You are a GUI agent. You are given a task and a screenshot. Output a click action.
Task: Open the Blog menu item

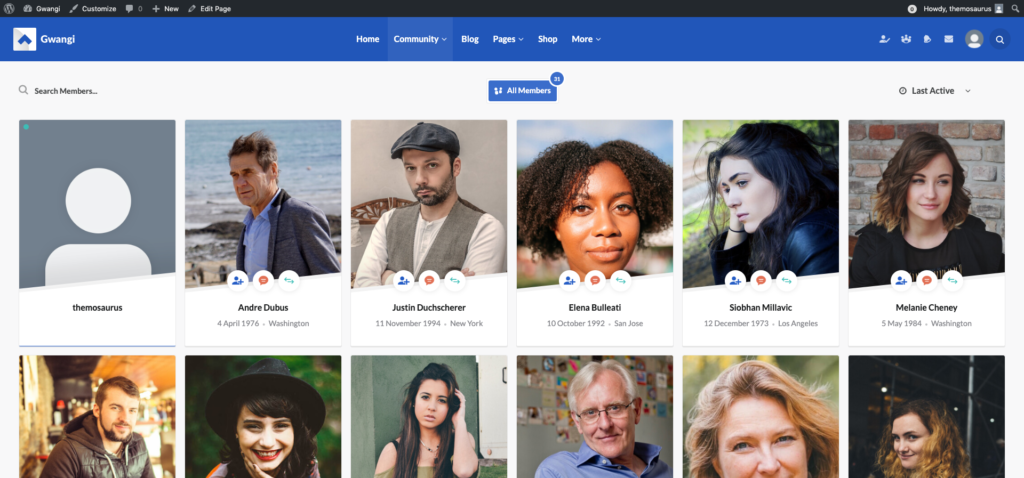coord(470,39)
